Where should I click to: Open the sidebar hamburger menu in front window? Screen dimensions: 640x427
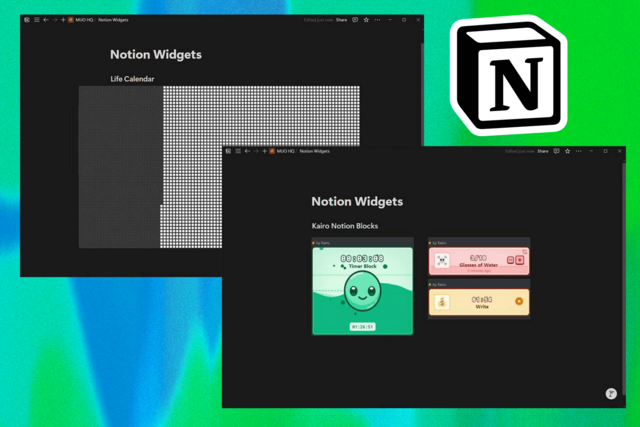(x=238, y=151)
